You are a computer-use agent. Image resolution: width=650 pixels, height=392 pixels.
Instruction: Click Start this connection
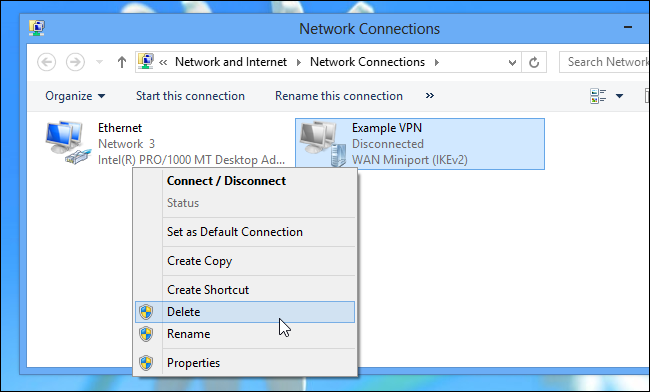coord(190,96)
